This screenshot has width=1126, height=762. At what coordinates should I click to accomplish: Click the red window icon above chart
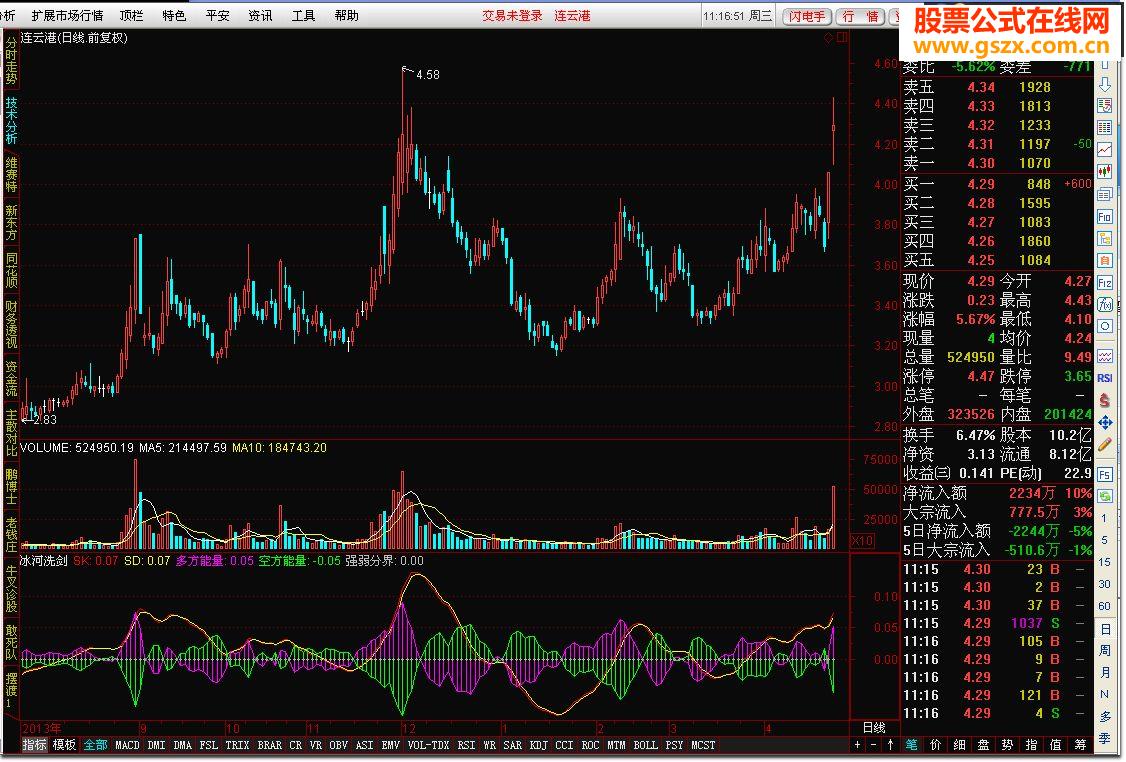click(x=842, y=37)
